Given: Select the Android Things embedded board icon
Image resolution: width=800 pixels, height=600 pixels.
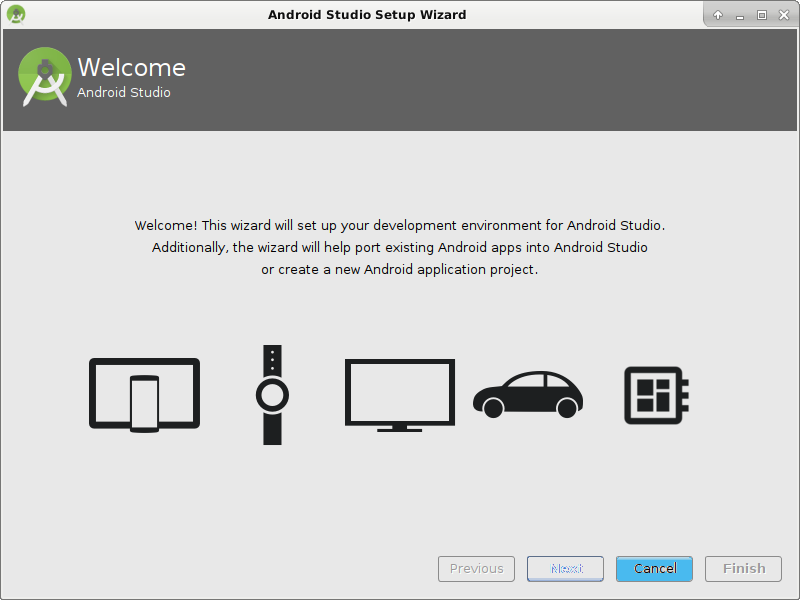Looking at the screenshot, I should click(x=655, y=394).
